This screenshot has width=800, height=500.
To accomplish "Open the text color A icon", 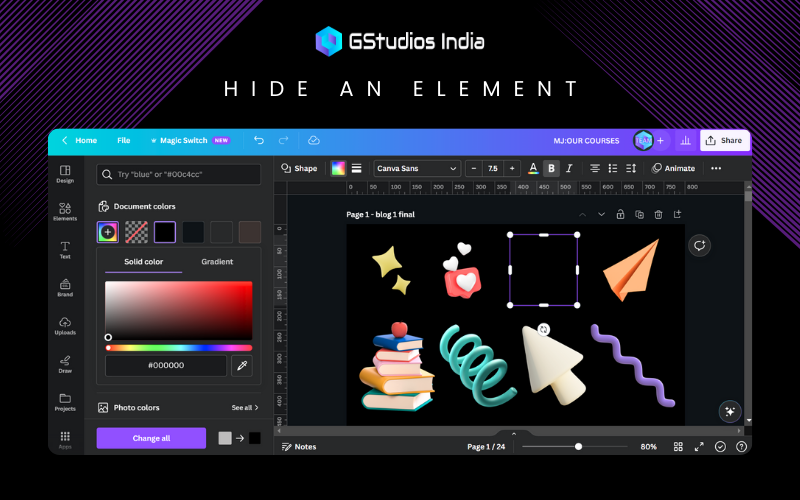I will [533, 168].
